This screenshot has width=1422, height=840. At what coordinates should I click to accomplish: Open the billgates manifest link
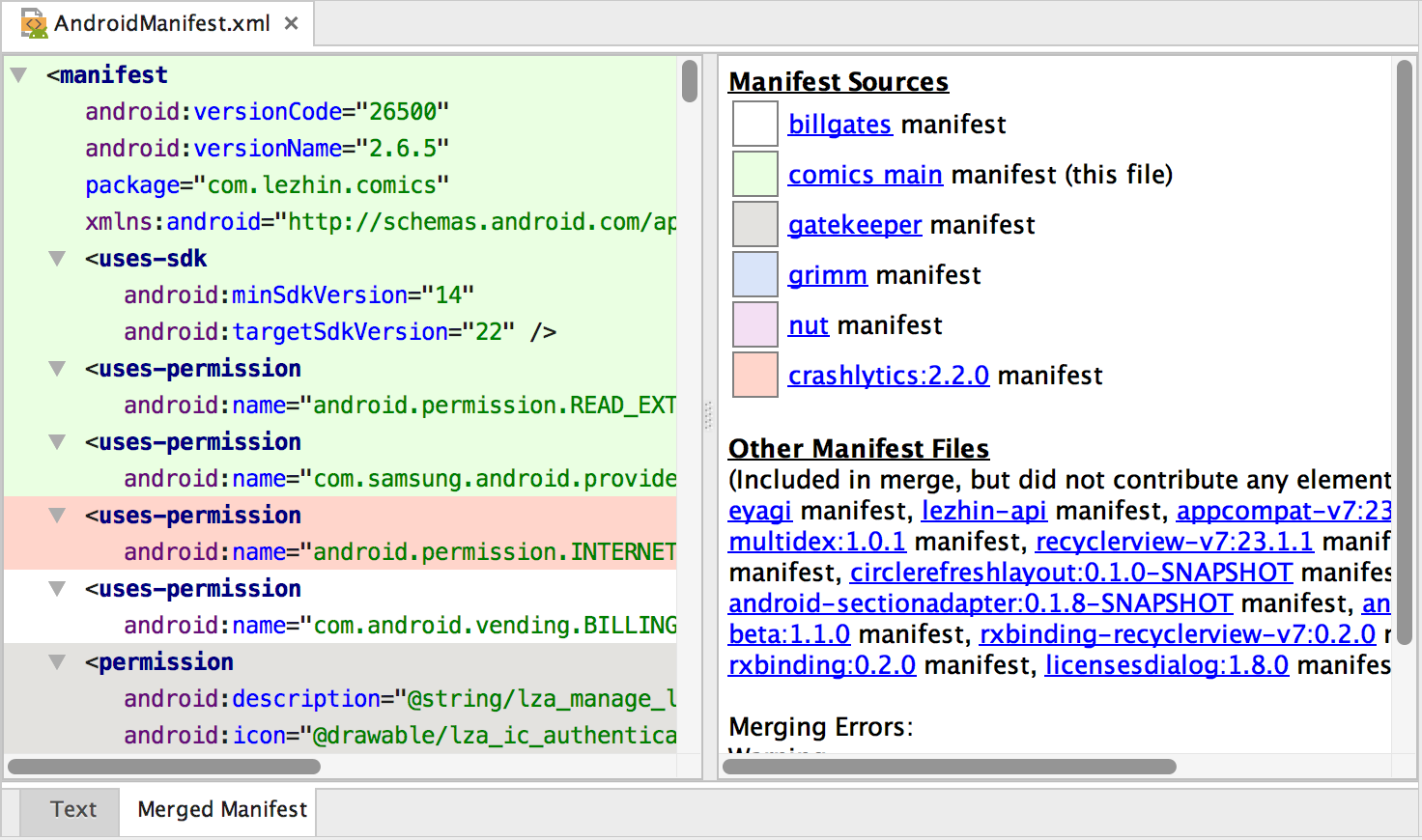[x=839, y=125]
